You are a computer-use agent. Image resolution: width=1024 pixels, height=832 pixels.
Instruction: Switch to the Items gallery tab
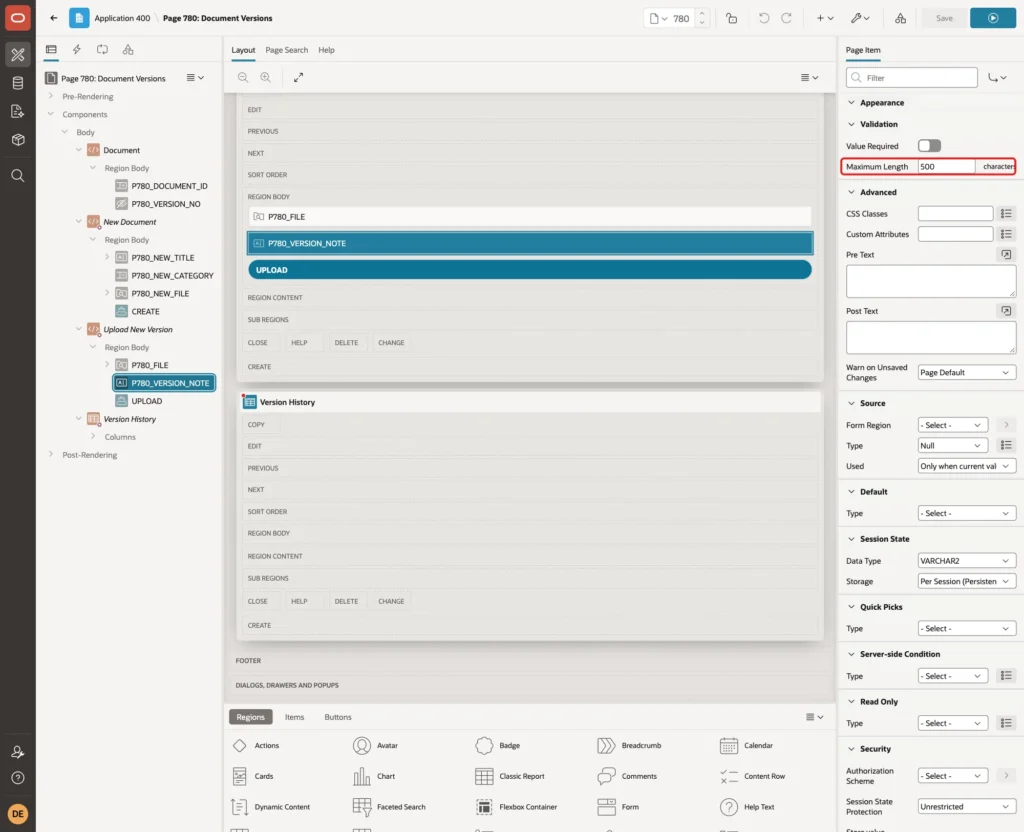click(x=295, y=717)
